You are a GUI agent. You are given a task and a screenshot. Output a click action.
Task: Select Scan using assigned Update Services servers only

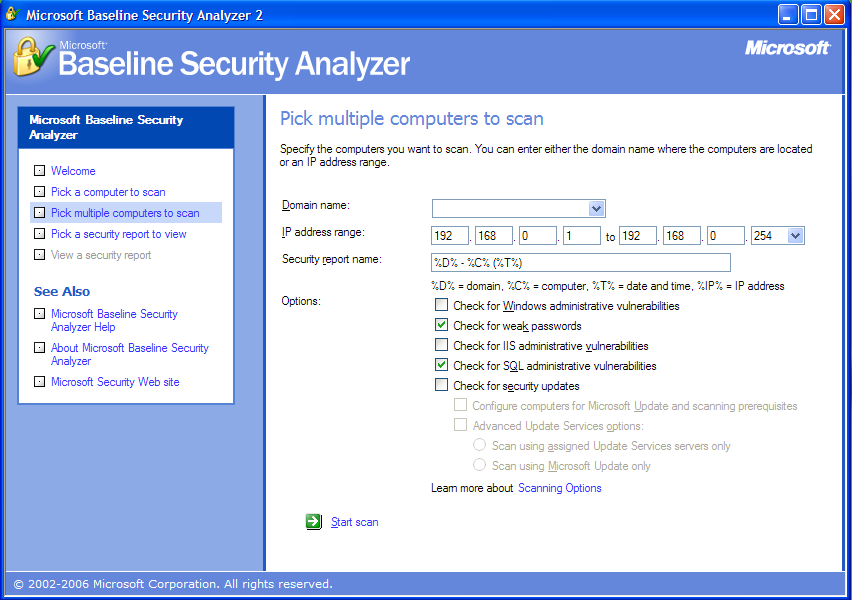click(x=479, y=445)
